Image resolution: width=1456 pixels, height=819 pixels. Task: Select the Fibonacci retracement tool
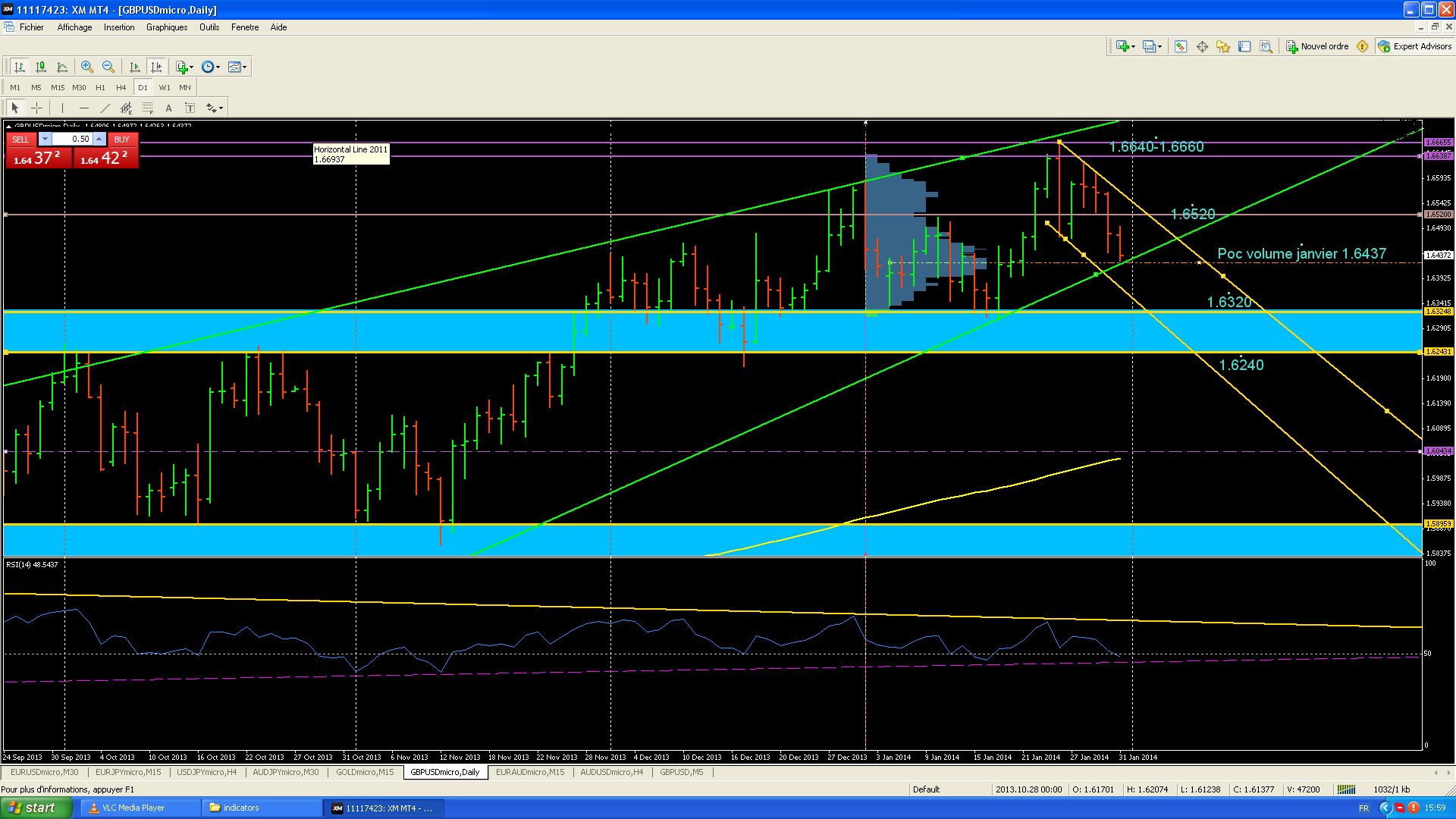point(148,108)
